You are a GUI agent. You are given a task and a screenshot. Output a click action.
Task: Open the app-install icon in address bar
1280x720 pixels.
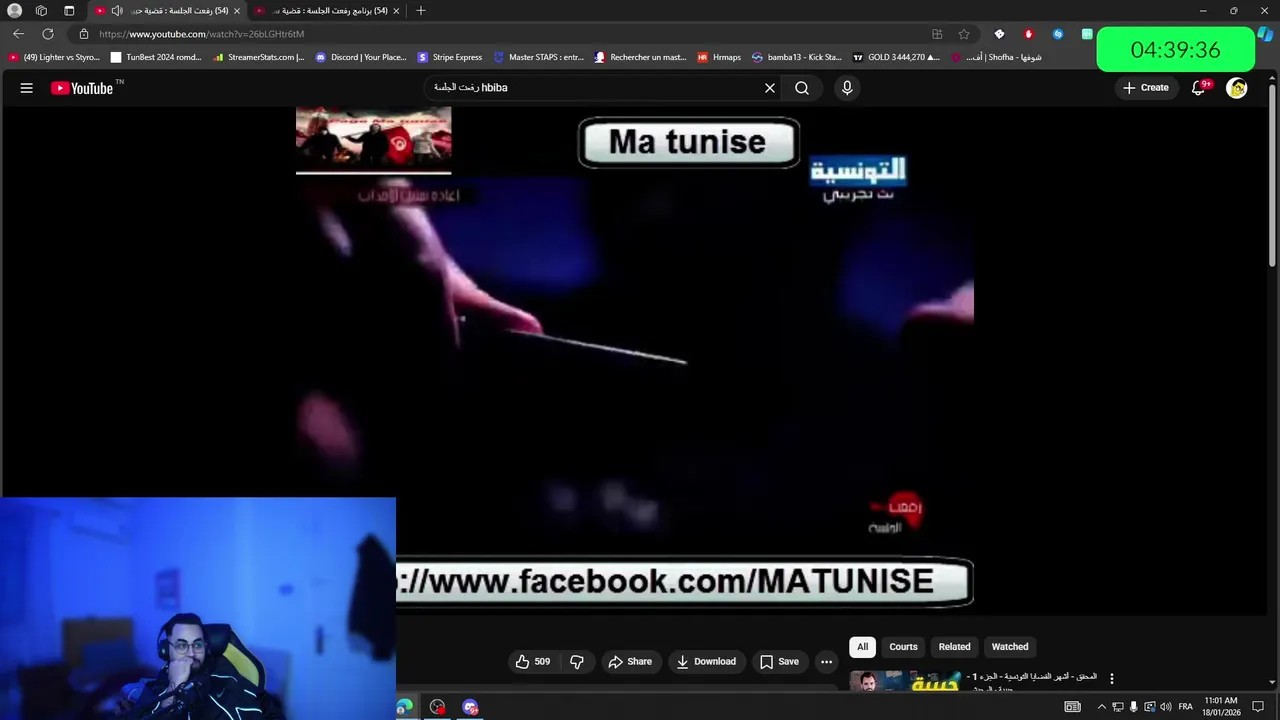[x=937, y=34]
